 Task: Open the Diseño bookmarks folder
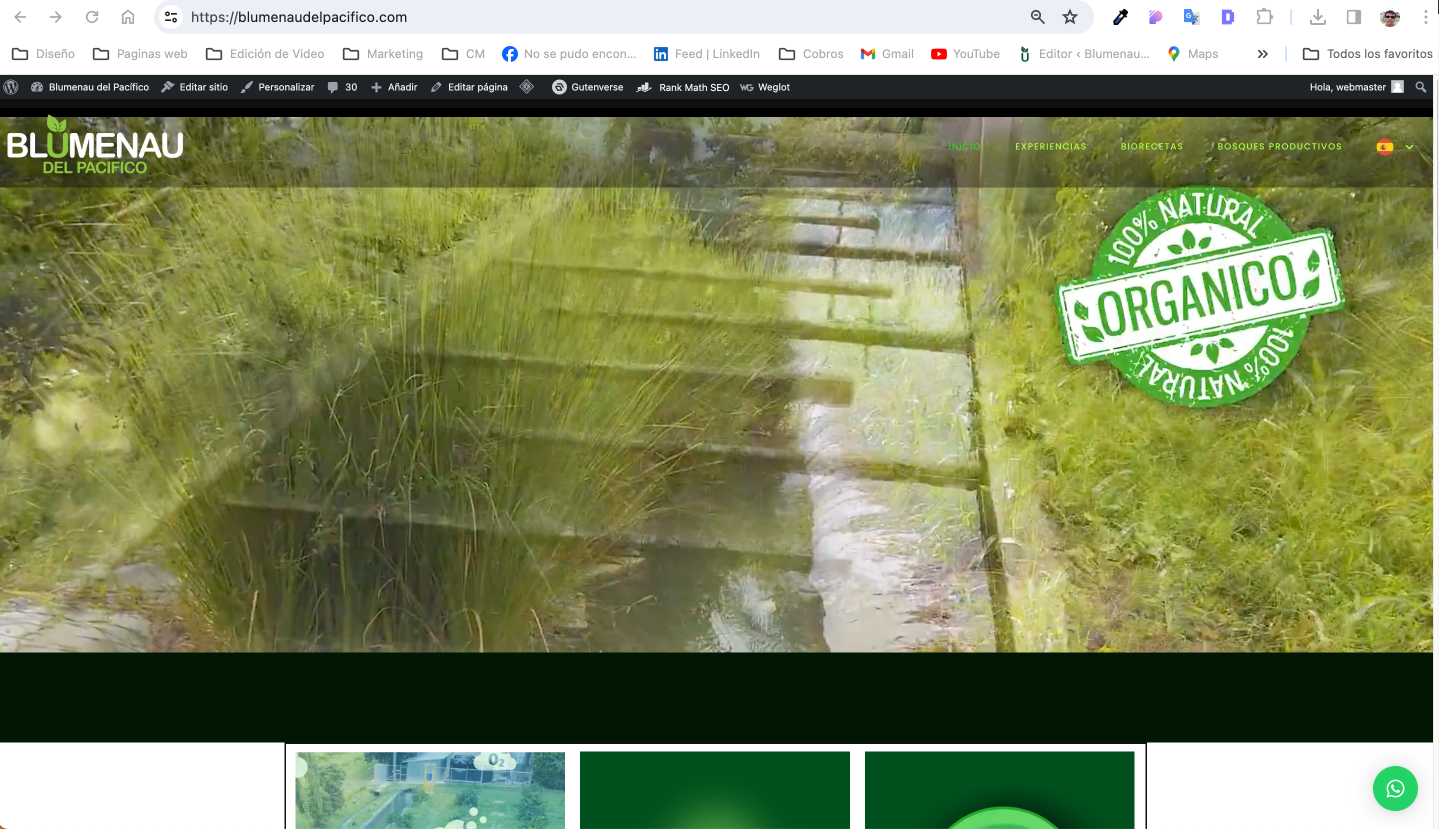[x=43, y=54]
